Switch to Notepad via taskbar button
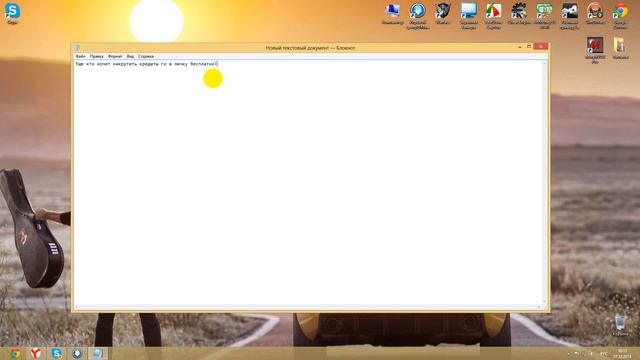The width and height of the screenshot is (640, 360). 98,353
